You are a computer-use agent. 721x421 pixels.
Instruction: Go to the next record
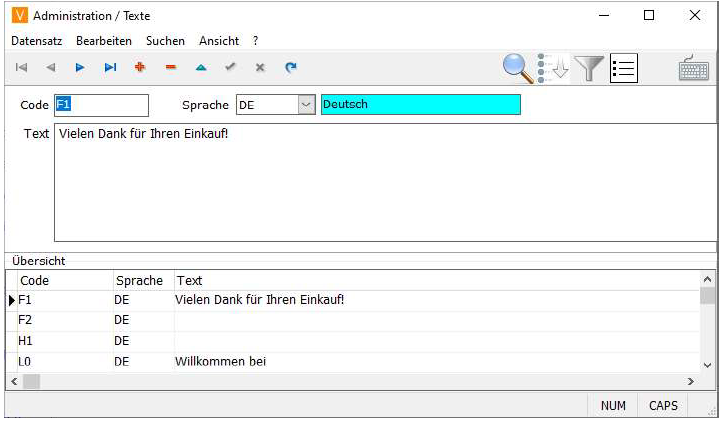pos(80,68)
